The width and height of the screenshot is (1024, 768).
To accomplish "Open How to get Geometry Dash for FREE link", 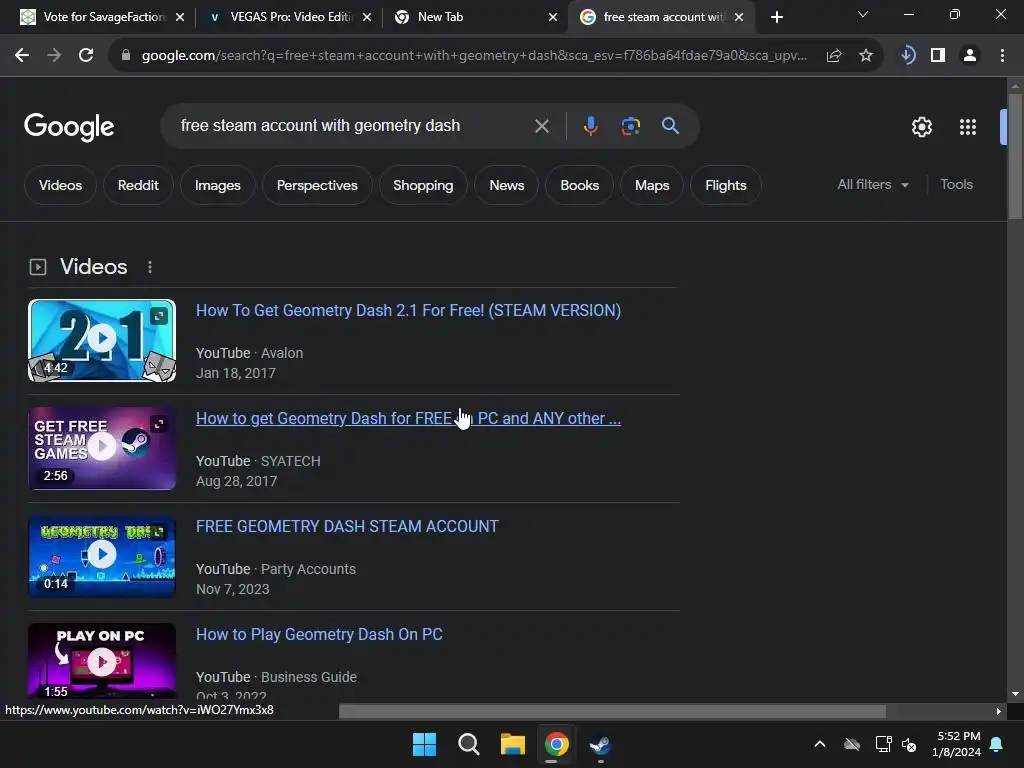I will tap(408, 418).
